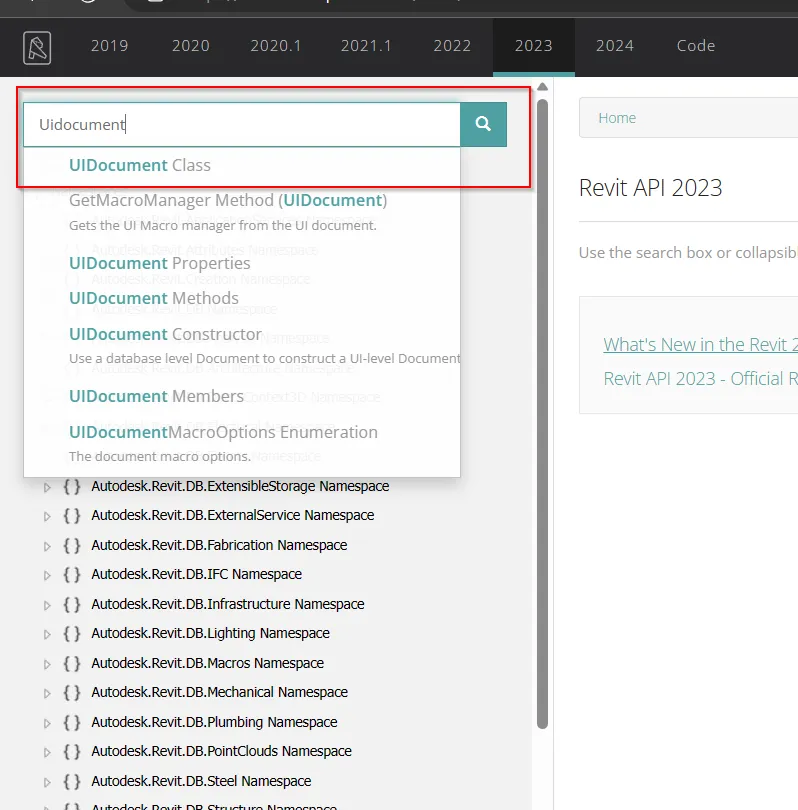Open Revit API 2023 - Official link
The width and height of the screenshot is (798, 810).
click(700, 379)
